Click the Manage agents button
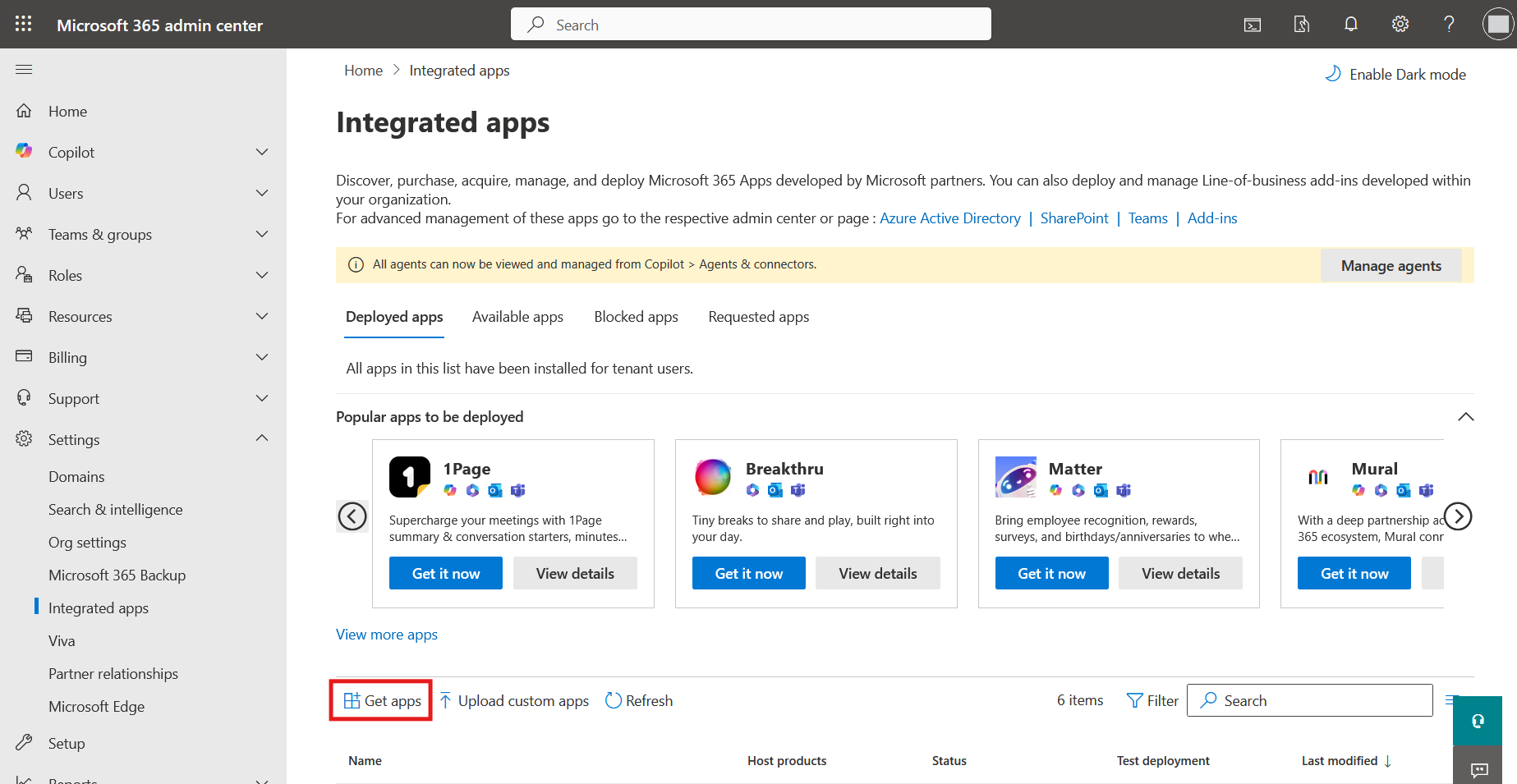 tap(1391, 266)
